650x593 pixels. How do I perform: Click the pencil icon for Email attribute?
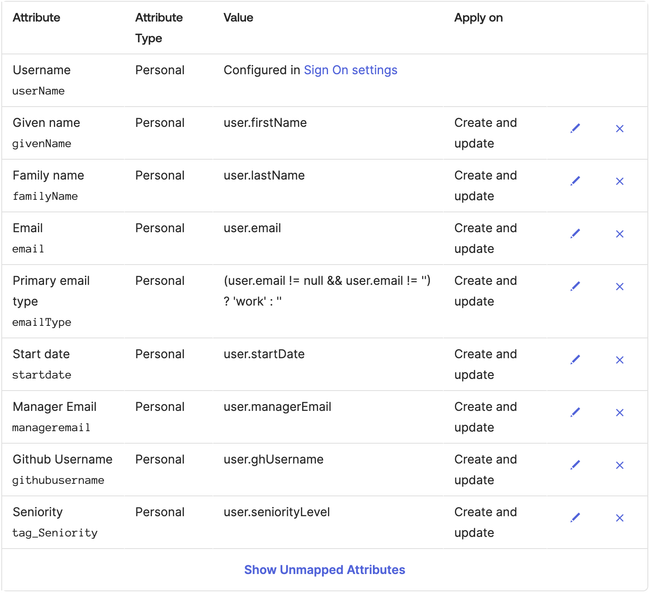click(x=575, y=234)
